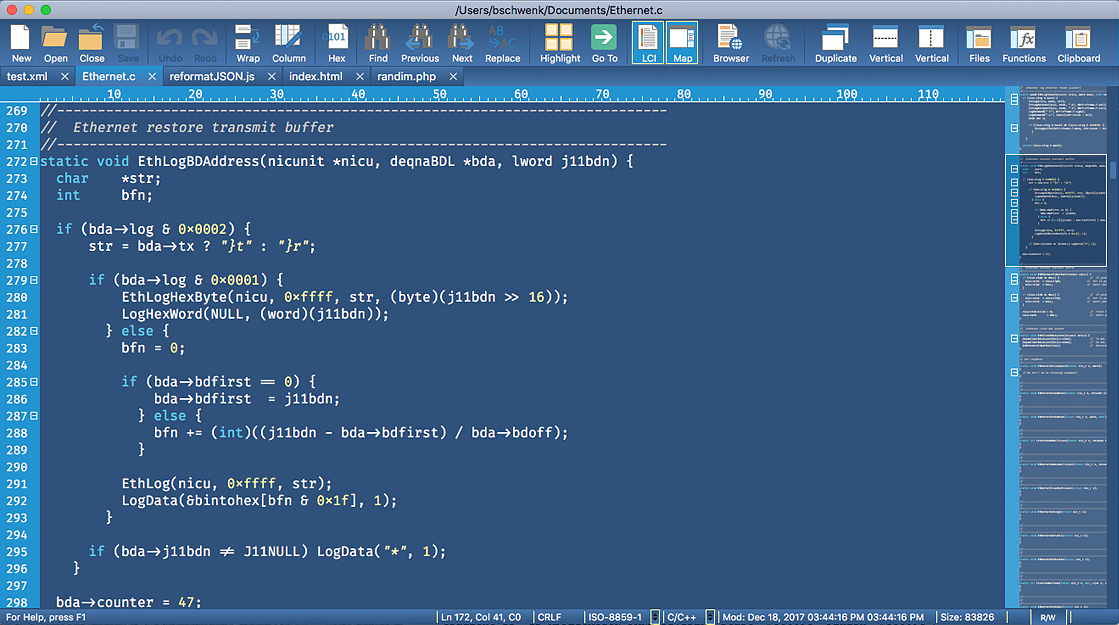Viewport: 1119px width, 625px height.
Task: Toggle Hex editing mode
Action: pyautogui.click(x=337, y=43)
